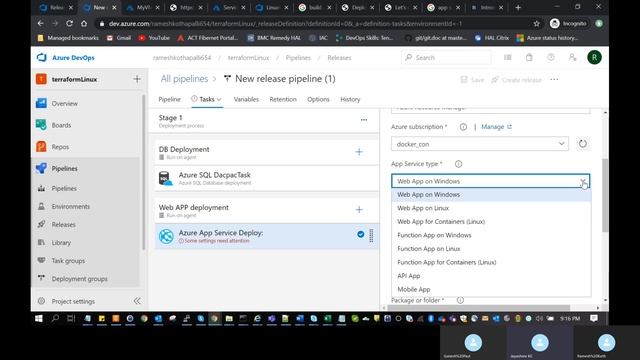
Task: Collapse the sidebar with double-chevron icon
Action: click(137, 301)
